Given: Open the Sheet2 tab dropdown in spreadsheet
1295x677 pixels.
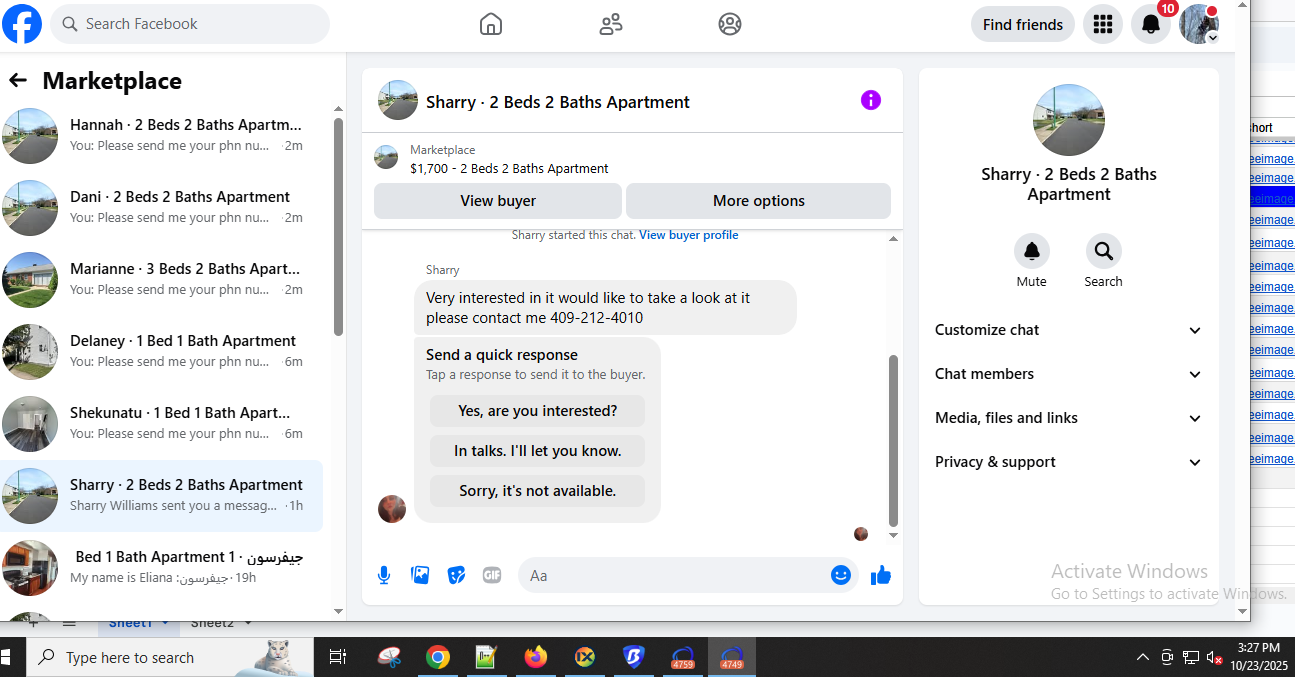Looking at the screenshot, I should point(247,623).
